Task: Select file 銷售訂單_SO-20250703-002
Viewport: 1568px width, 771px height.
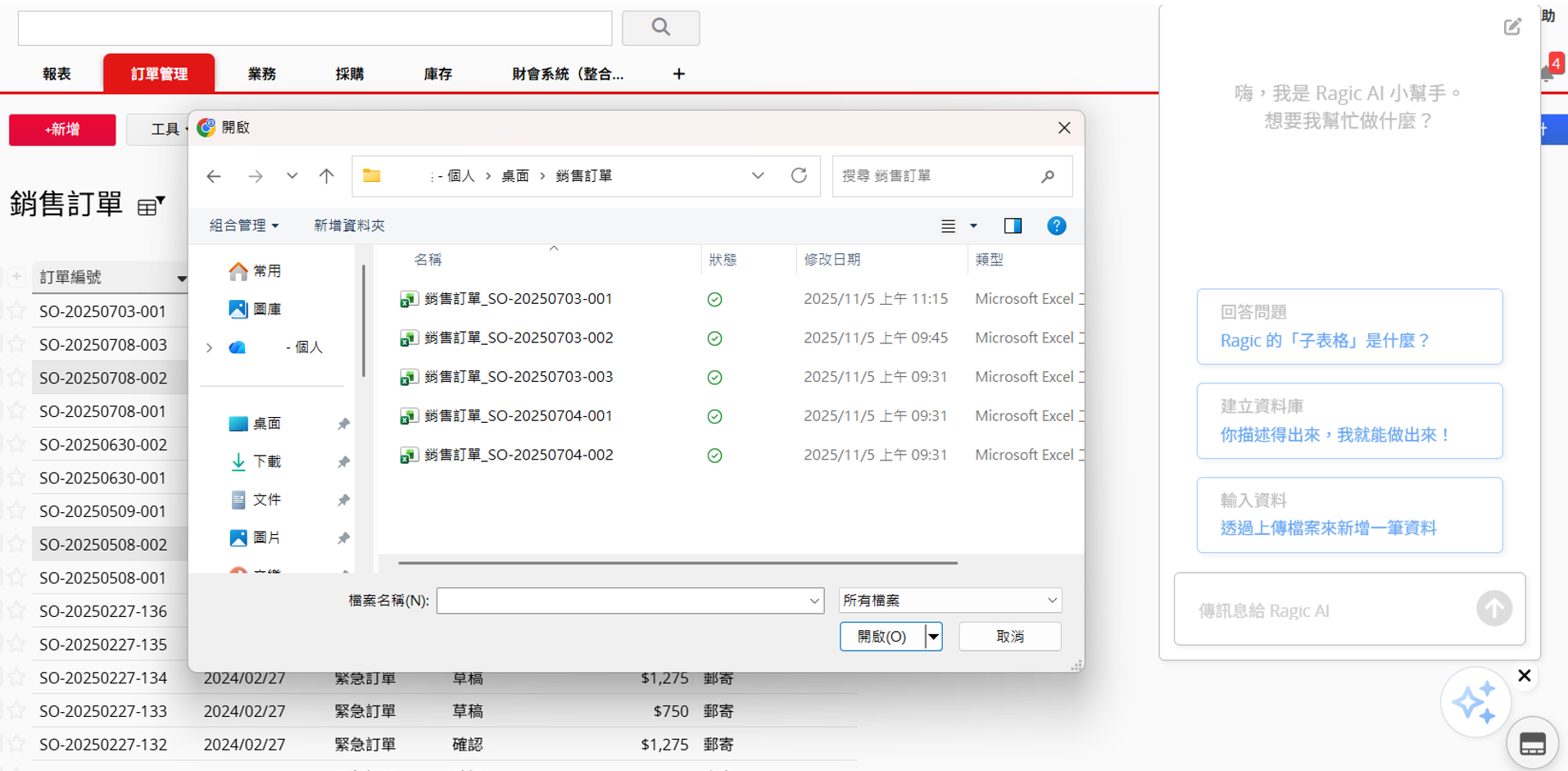Action: coord(518,338)
